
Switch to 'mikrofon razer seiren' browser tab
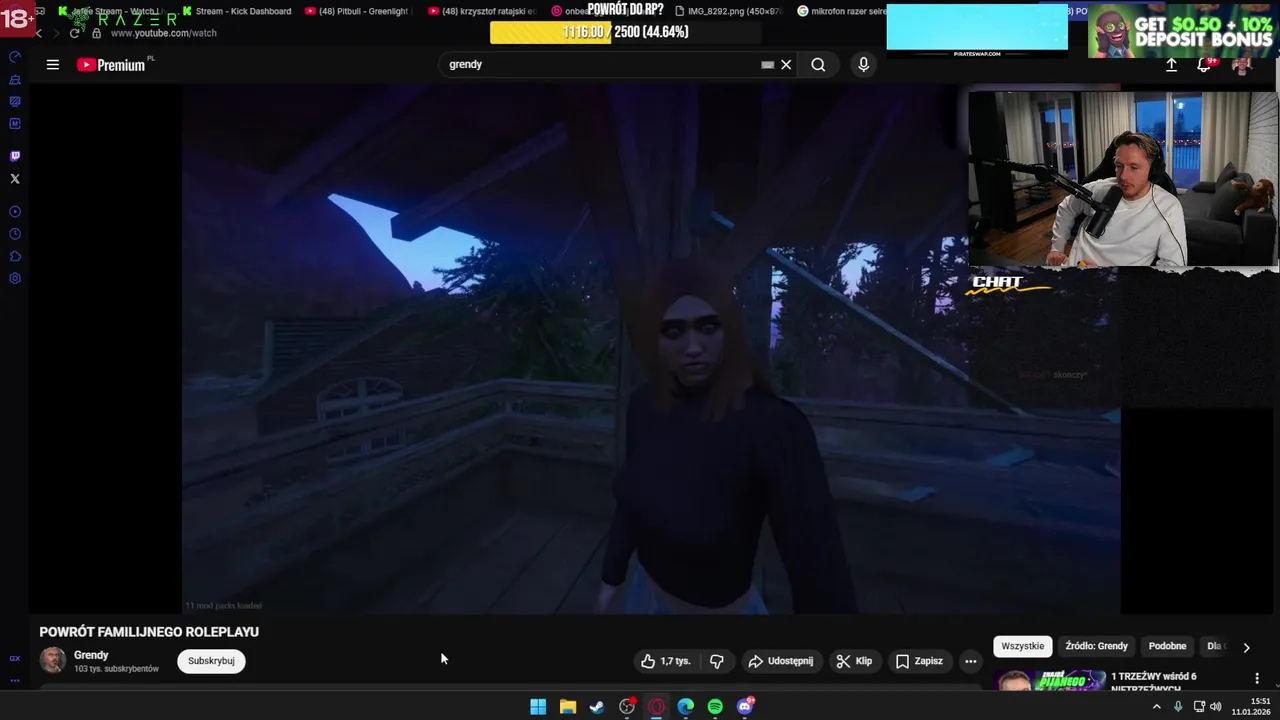[x=842, y=11]
